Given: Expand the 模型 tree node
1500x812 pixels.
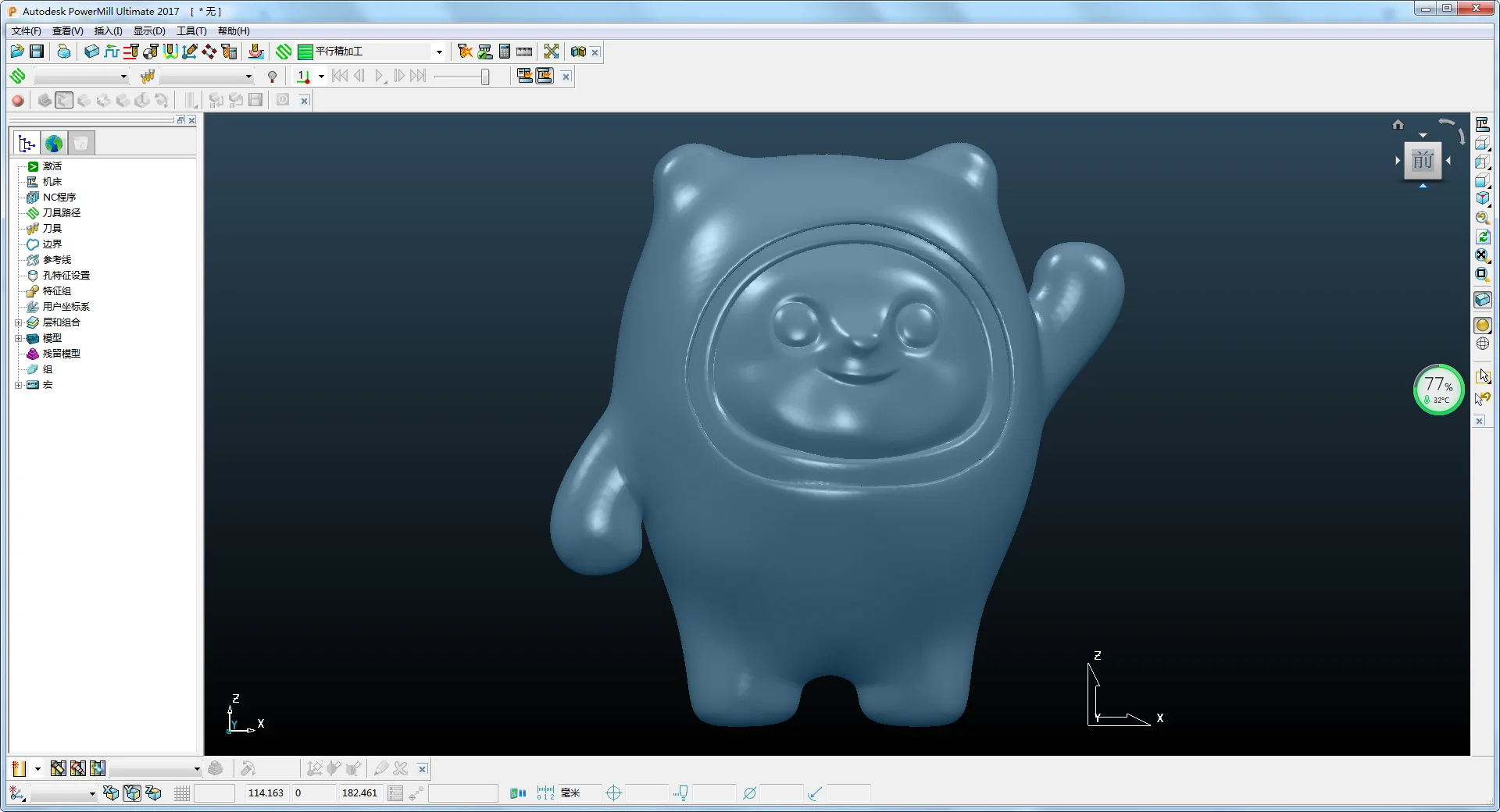Looking at the screenshot, I should (x=18, y=338).
